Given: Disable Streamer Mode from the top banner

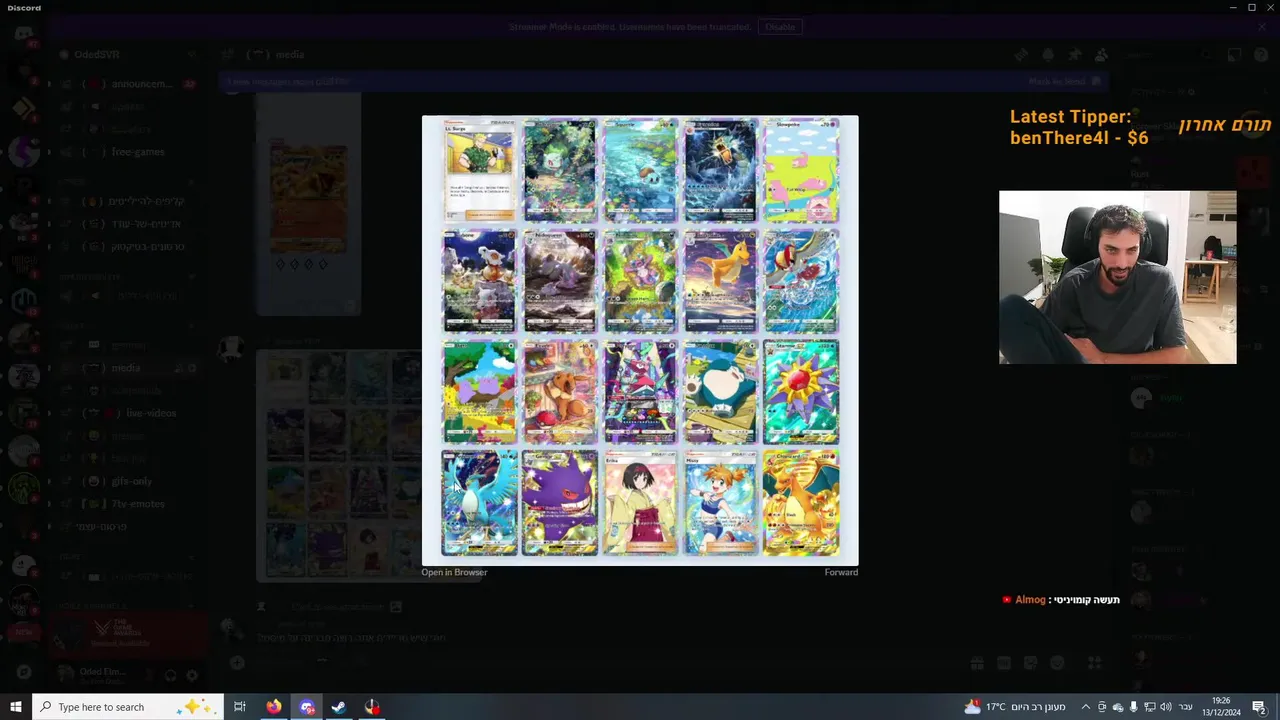Looking at the screenshot, I should click(x=780, y=27).
